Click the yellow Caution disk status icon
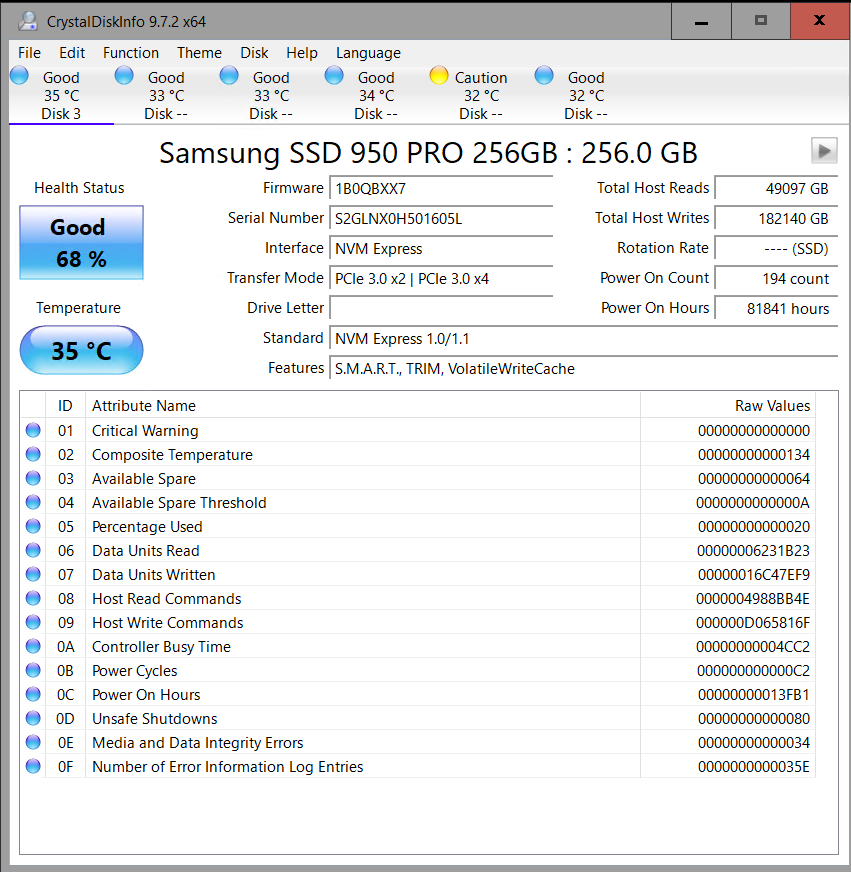This screenshot has width=851, height=872. [x=438, y=76]
